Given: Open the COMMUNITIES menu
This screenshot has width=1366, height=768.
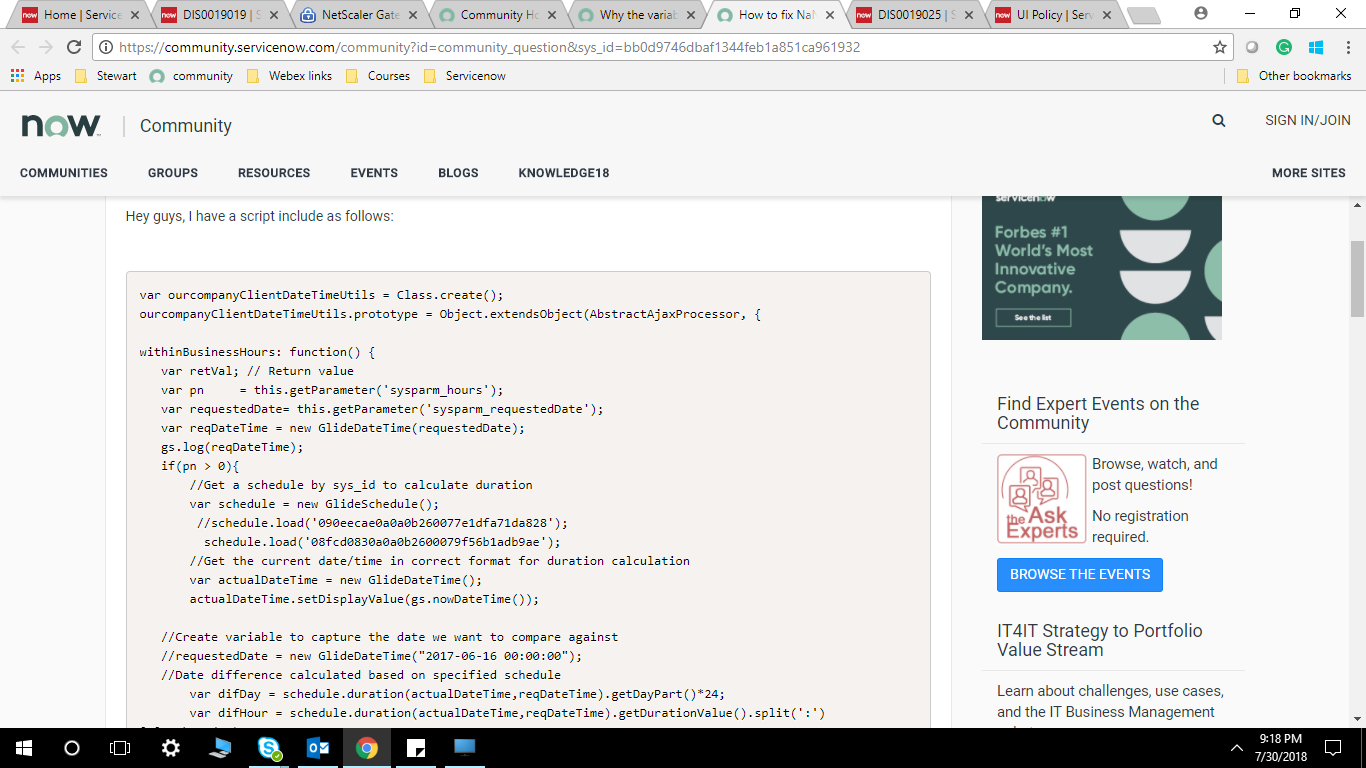Looking at the screenshot, I should coord(64,173).
